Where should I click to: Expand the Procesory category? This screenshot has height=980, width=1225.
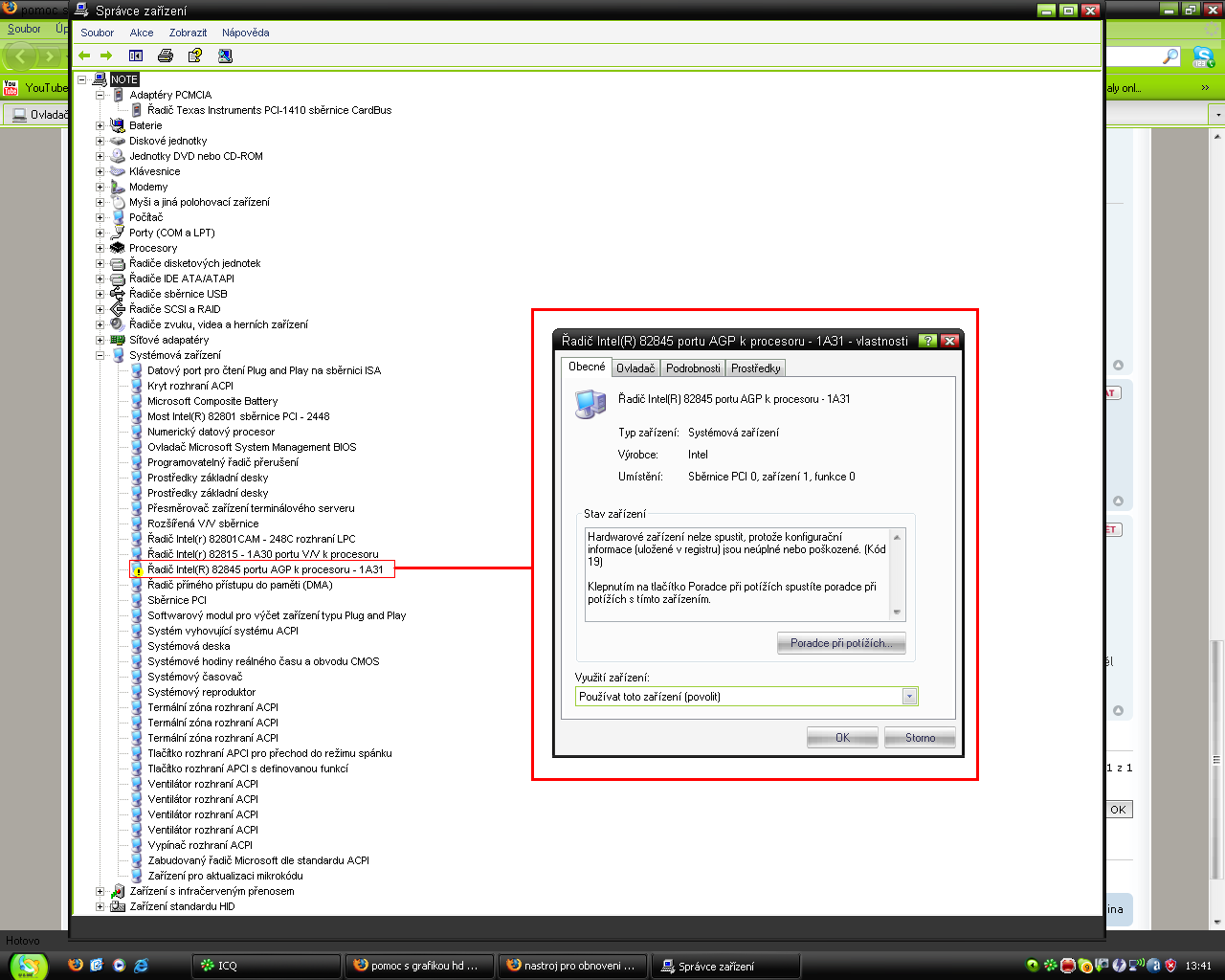coord(100,248)
